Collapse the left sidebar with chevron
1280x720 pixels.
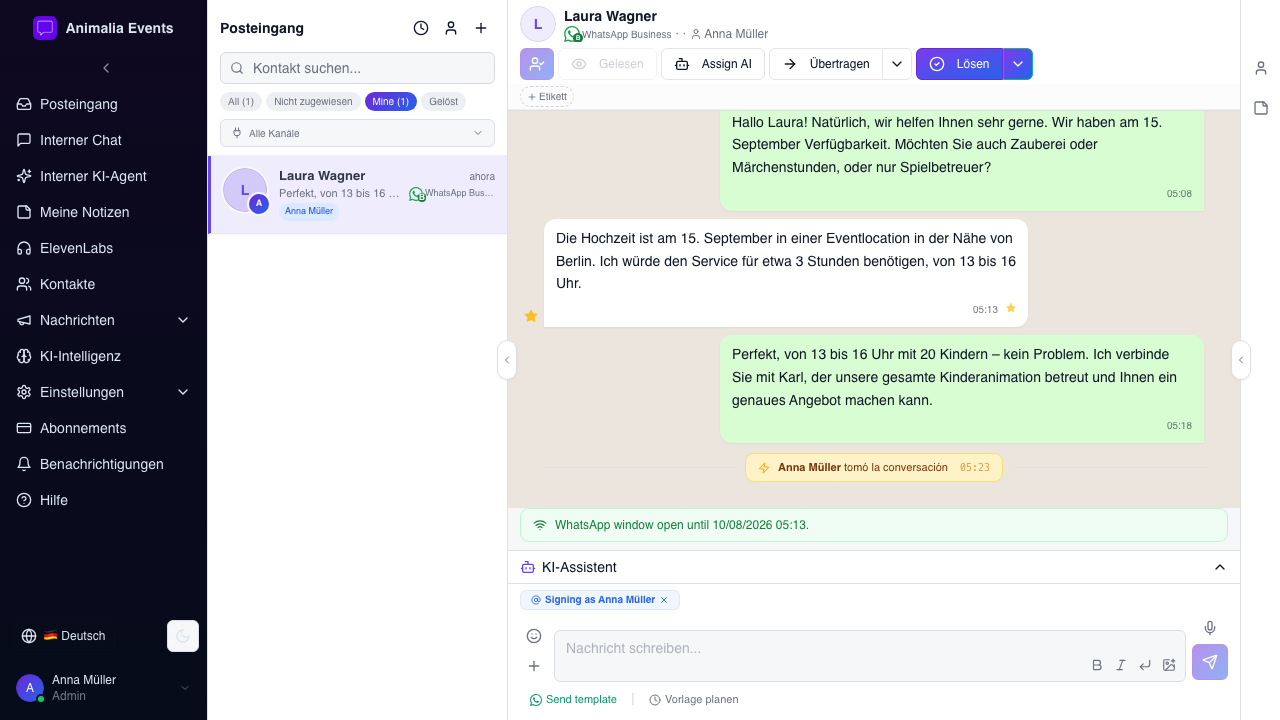pyautogui.click(x=106, y=68)
